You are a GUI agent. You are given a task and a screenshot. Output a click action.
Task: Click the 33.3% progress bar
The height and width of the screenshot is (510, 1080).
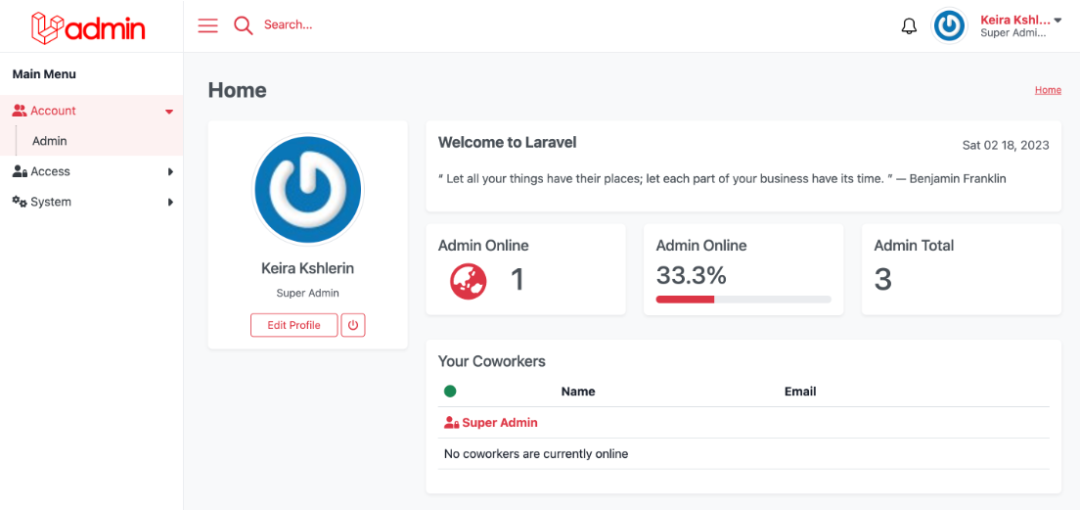point(743,299)
